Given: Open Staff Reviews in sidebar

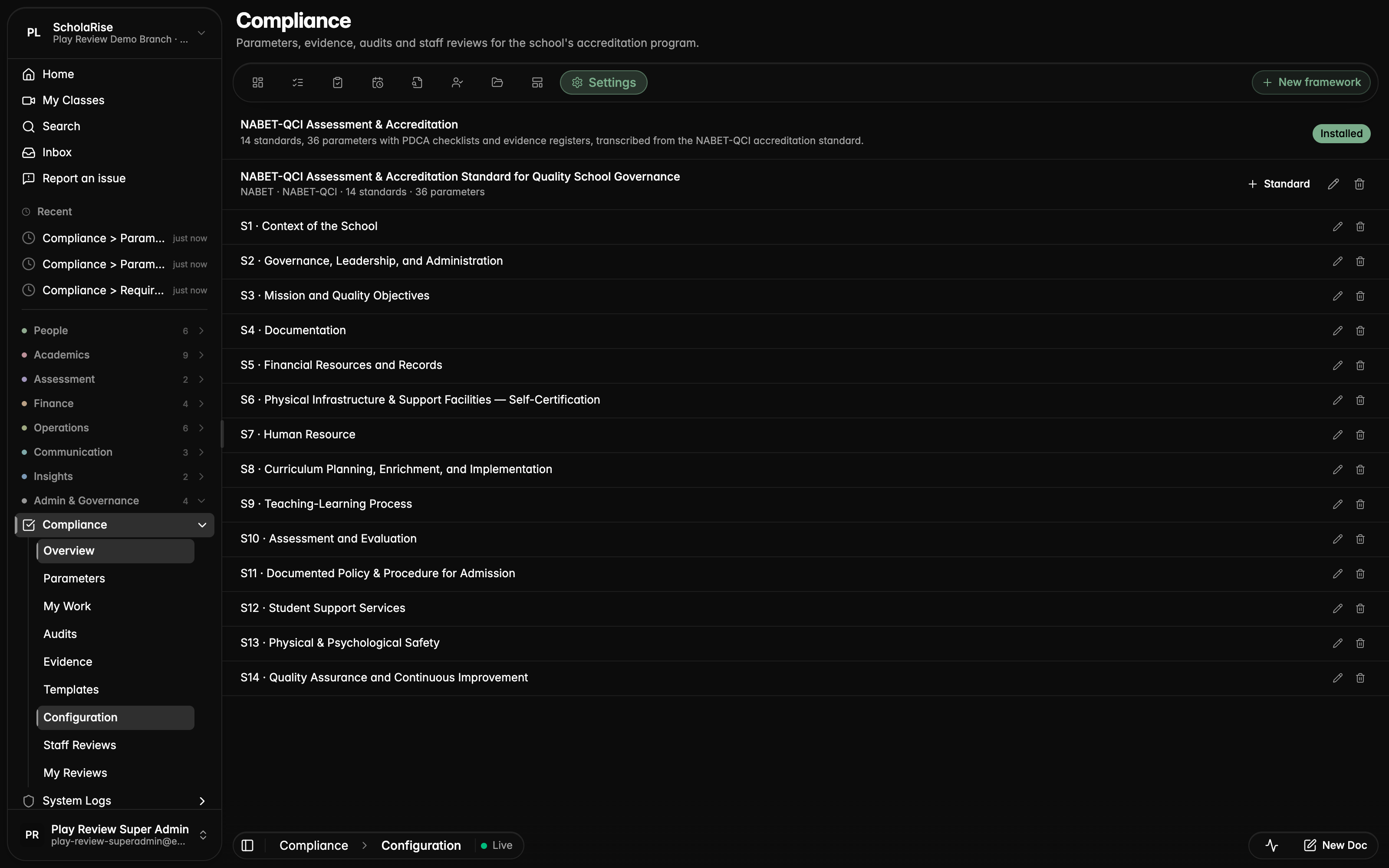Looking at the screenshot, I should coord(115,745).
